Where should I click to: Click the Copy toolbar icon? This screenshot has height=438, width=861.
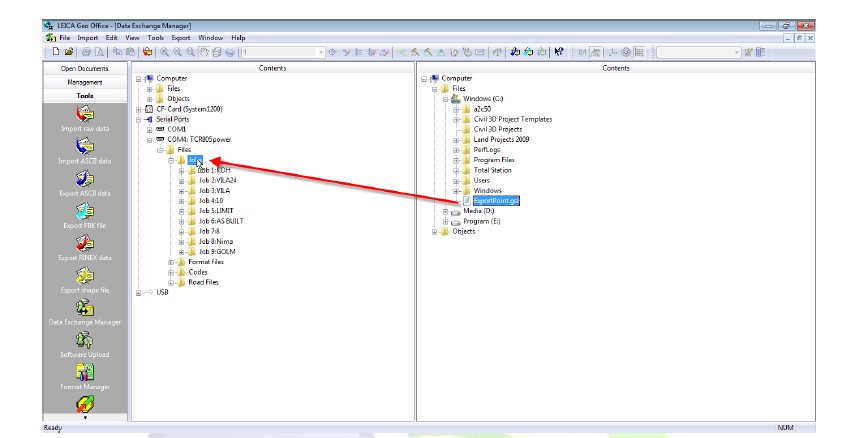pyautogui.click(x=117, y=52)
